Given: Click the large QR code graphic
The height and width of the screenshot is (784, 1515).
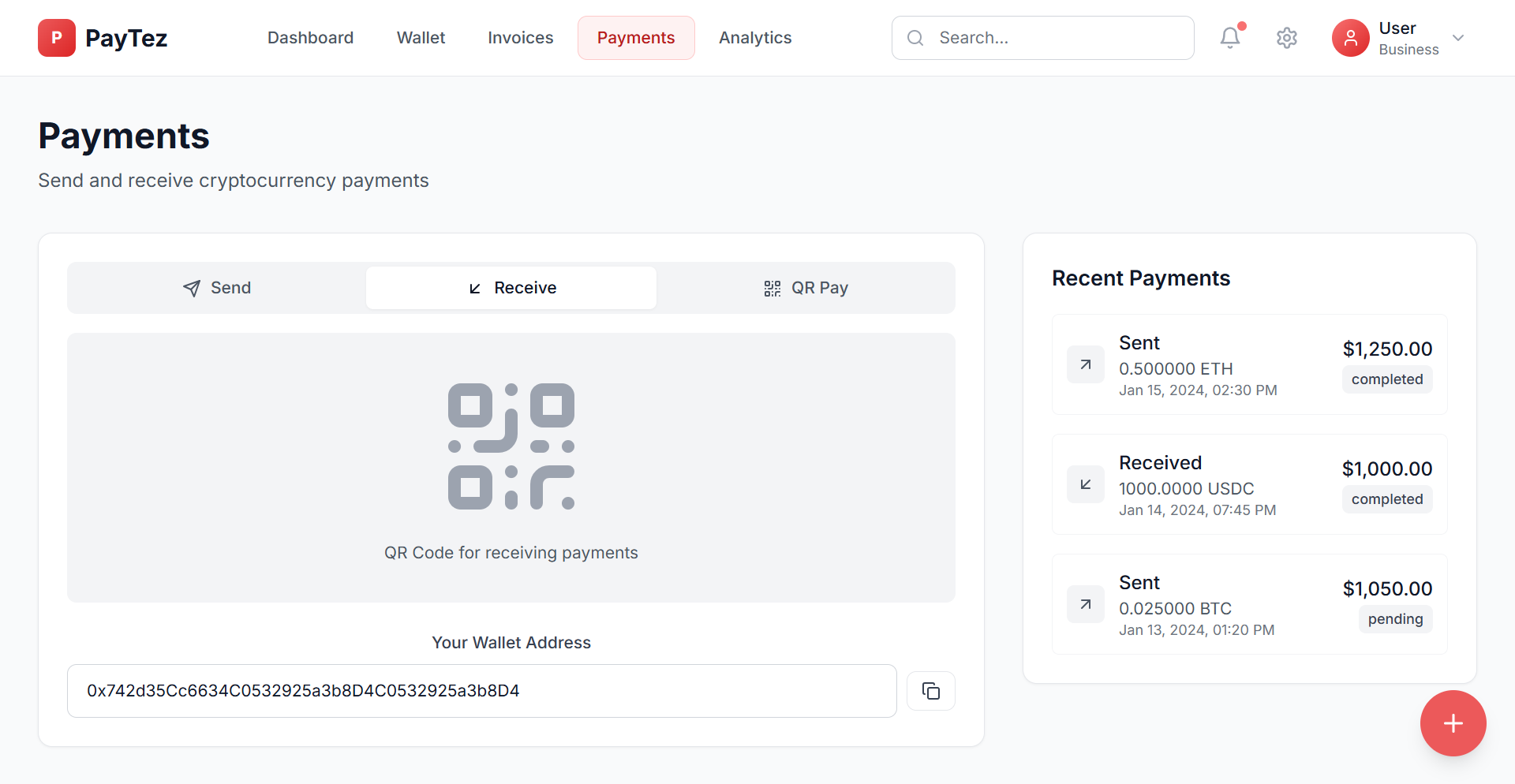Looking at the screenshot, I should [511, 446].
